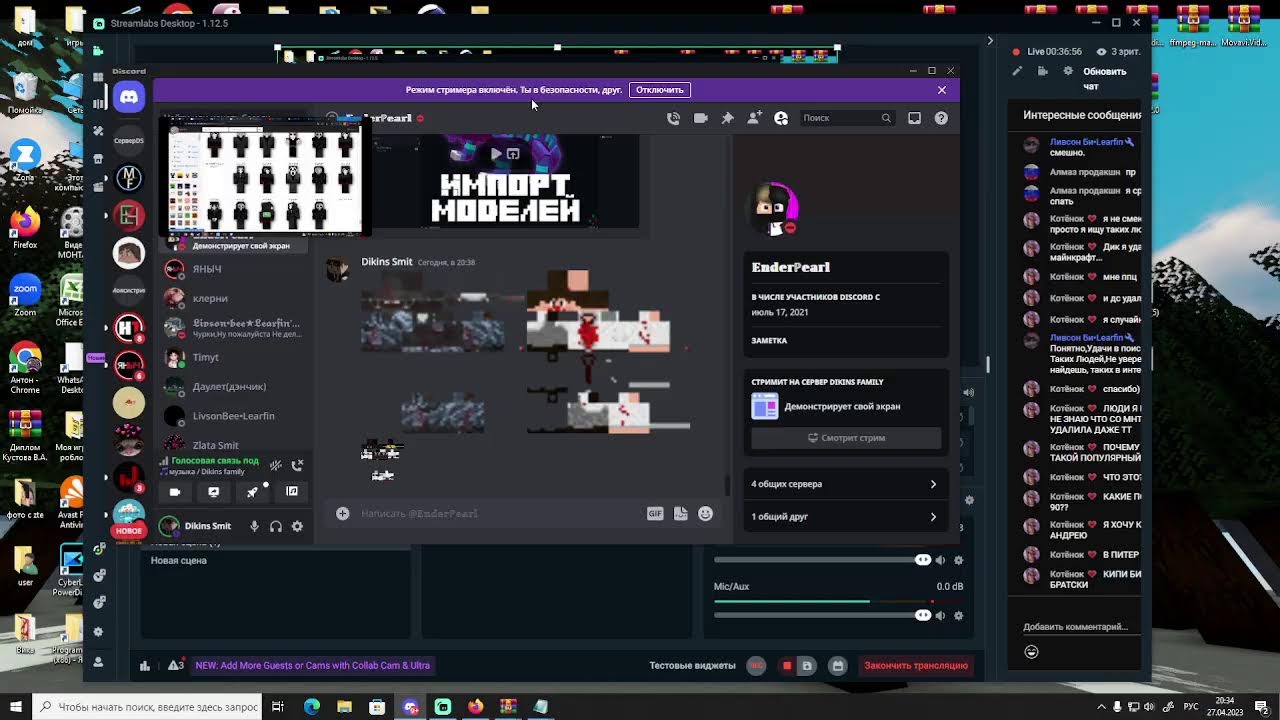The width and height of the screenshot is (1280, 720).
Task: Open soundboard in voice panel
Action: tap(292, 492)
